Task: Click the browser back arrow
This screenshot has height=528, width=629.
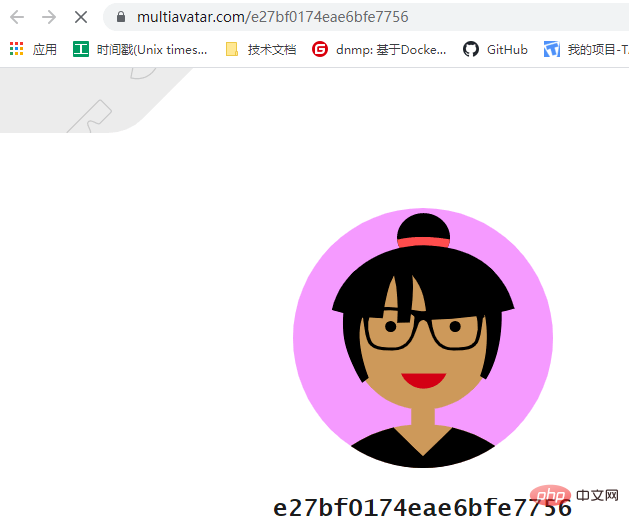Action: pyautogui.click(x=17, y=17)
